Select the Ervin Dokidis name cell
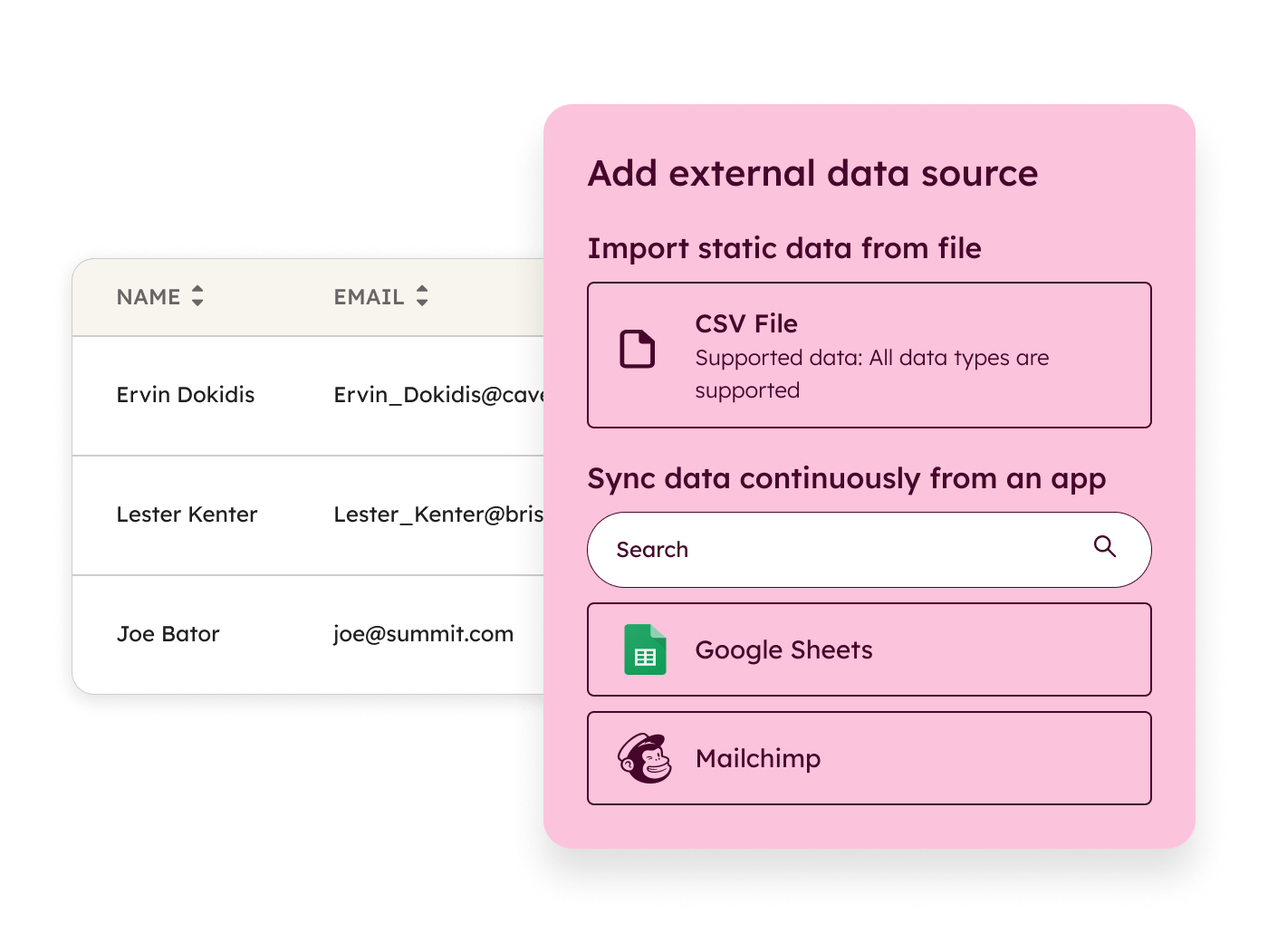1268x952 pixels. click(186, 395)
